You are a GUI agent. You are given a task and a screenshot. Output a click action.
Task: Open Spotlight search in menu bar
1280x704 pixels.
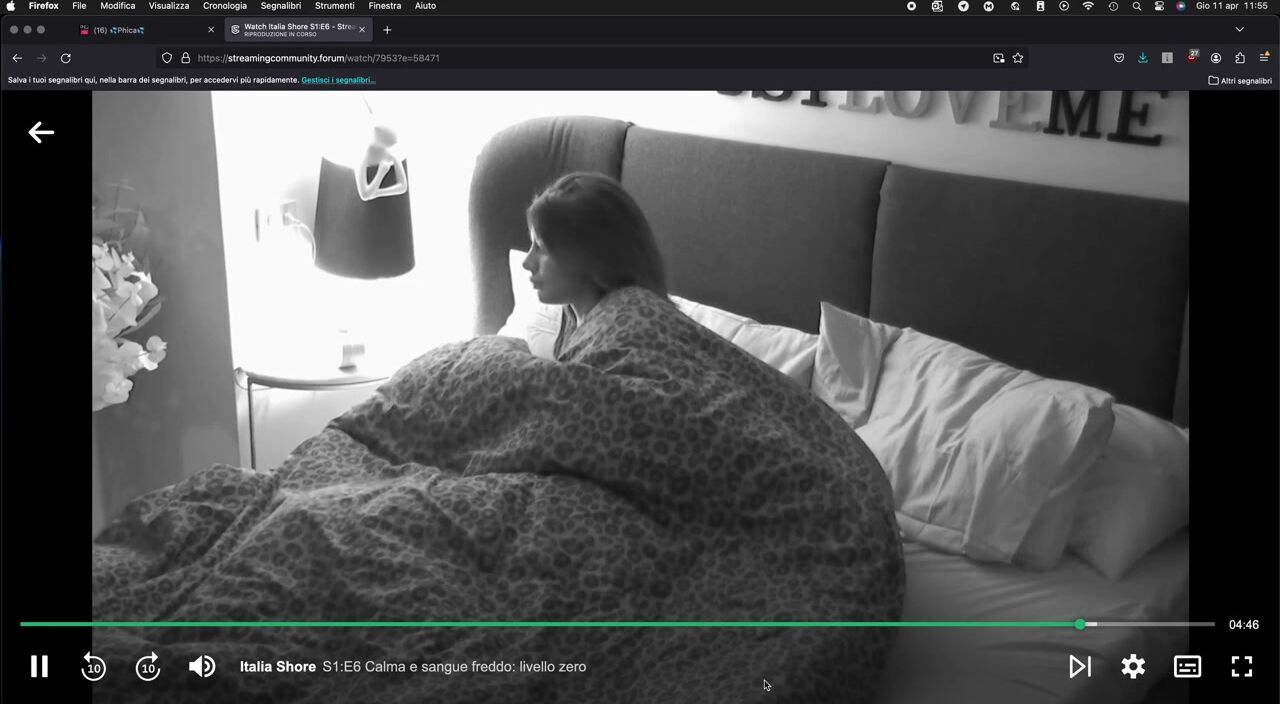click(x=1137, y=6)
